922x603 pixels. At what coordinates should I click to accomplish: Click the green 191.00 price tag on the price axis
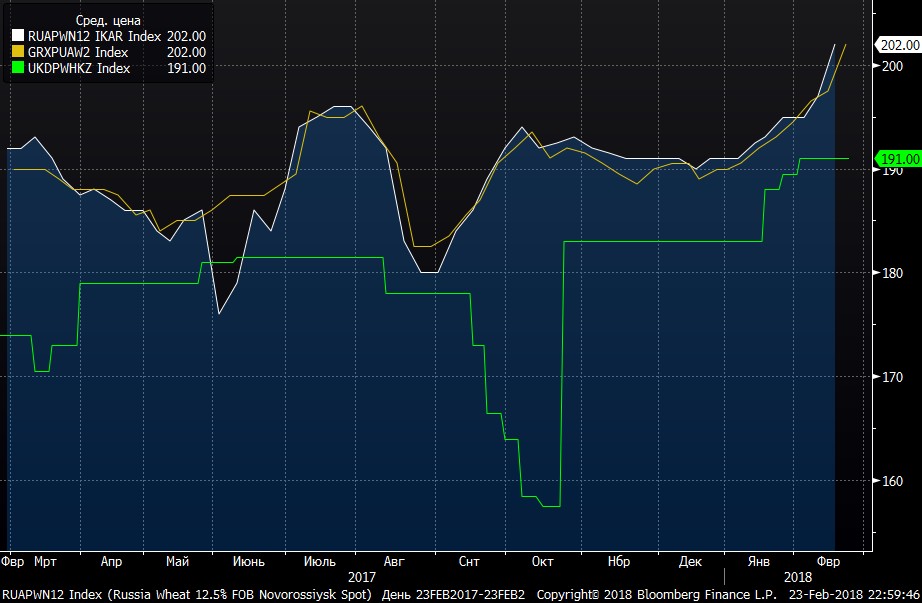click(x=898, y=159)
